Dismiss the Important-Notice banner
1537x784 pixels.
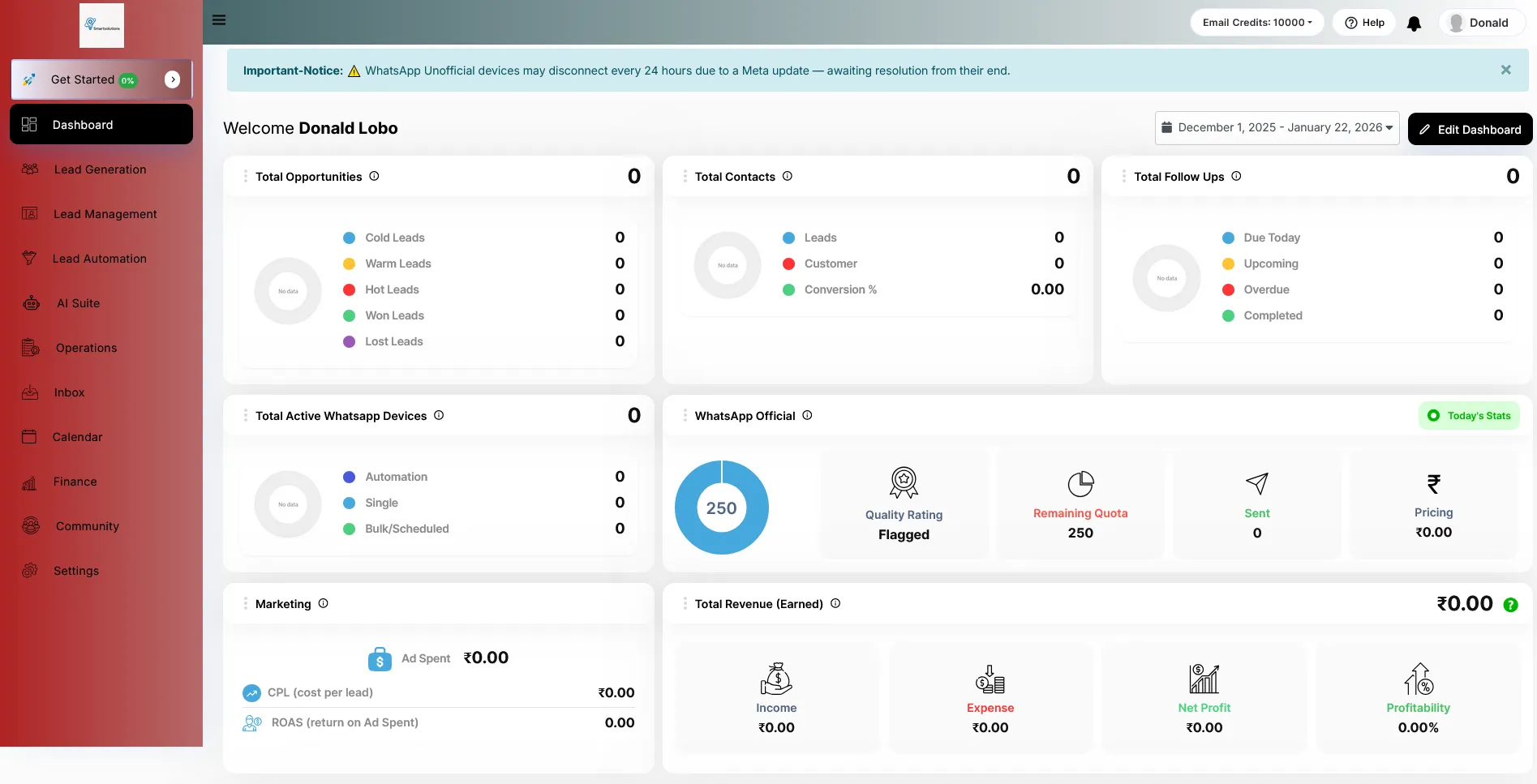click(1505, 71)
